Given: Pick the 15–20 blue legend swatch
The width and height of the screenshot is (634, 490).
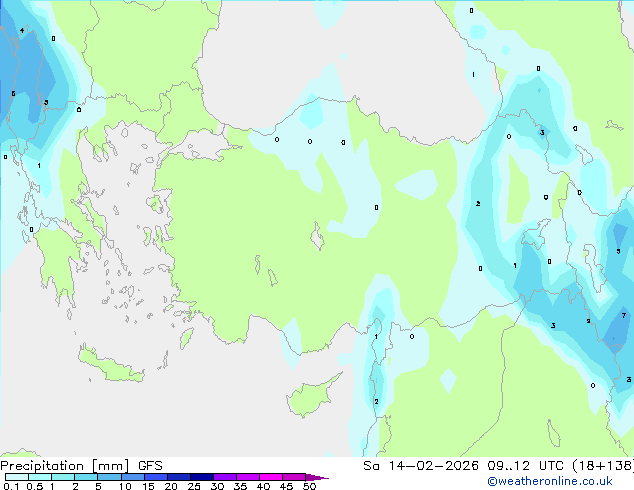Looking at the screenshot, I should click(156, 477).
